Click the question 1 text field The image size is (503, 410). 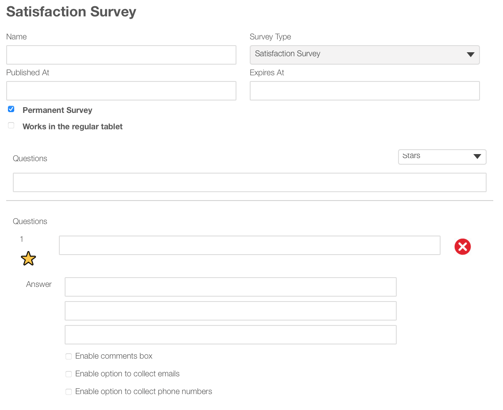tap(250, 245)
